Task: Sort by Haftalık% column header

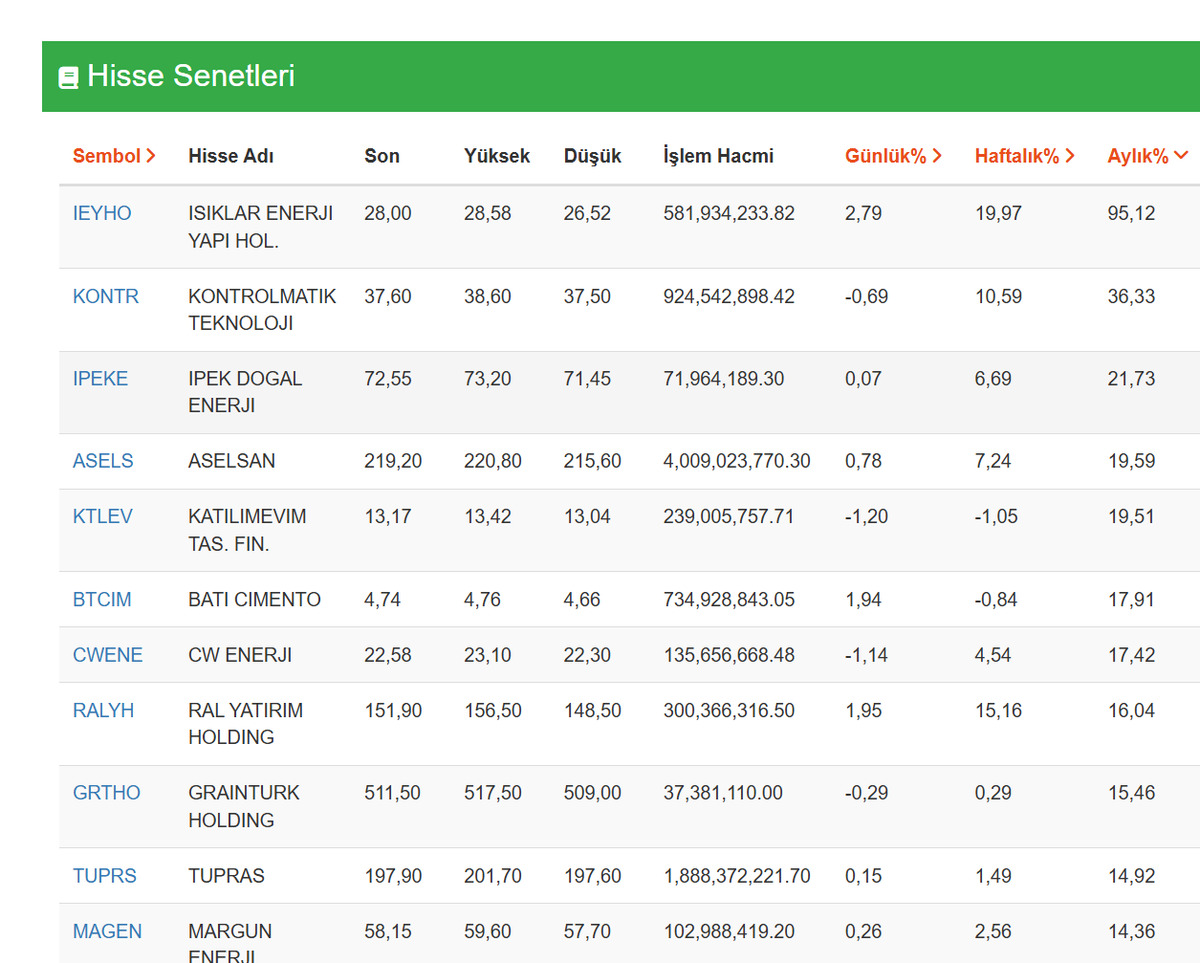Action: pos(1025,156)
